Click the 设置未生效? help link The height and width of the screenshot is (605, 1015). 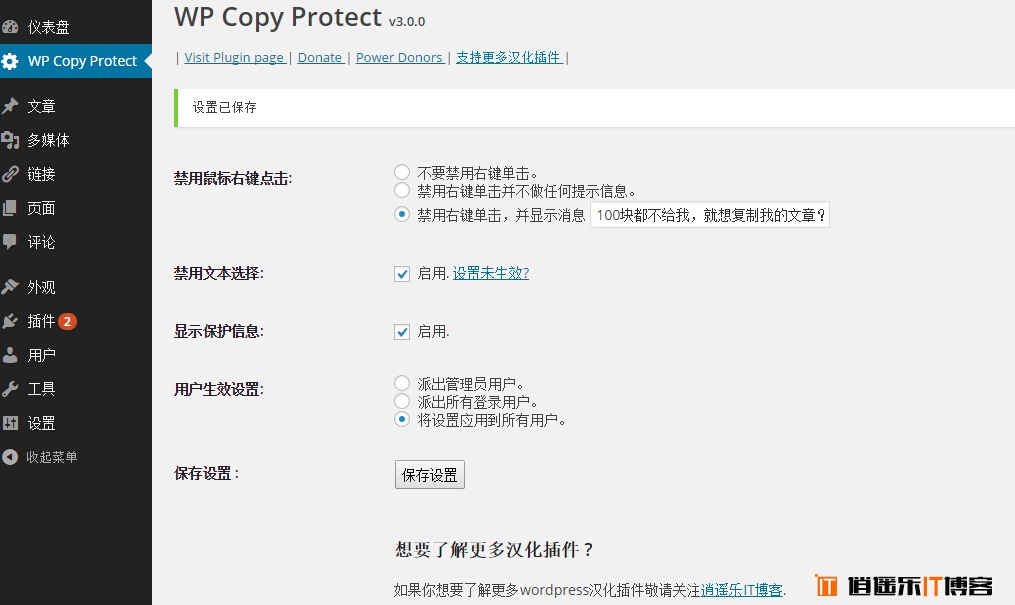(x=491, y=273)
